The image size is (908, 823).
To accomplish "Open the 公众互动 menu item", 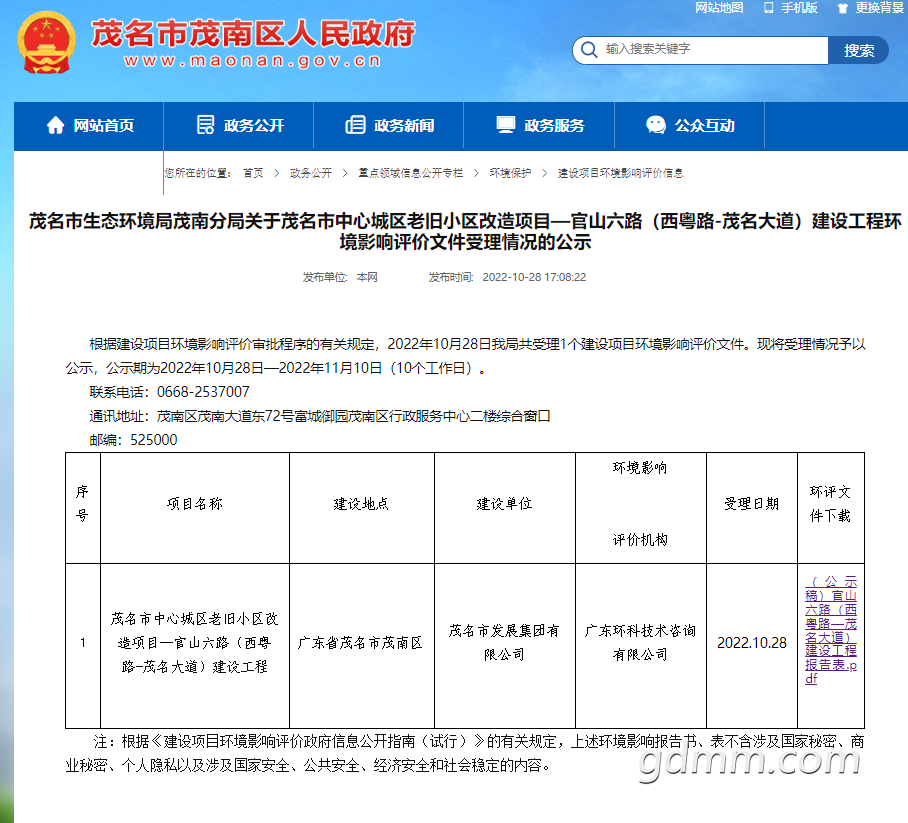I will pos(689,126).
